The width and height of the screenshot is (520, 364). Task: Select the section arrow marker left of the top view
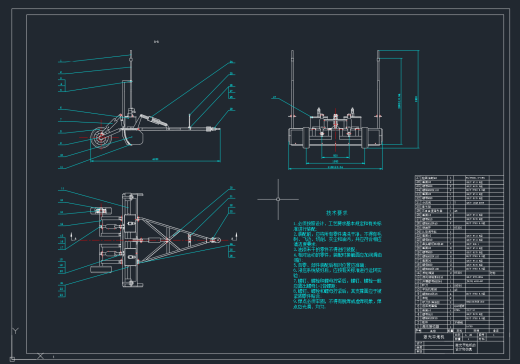(73, 237)
